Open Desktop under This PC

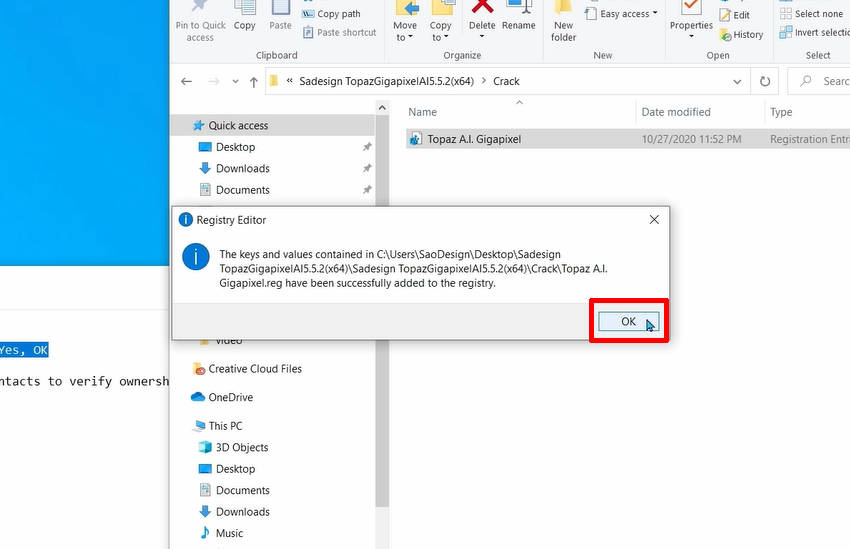coord(235,469)
